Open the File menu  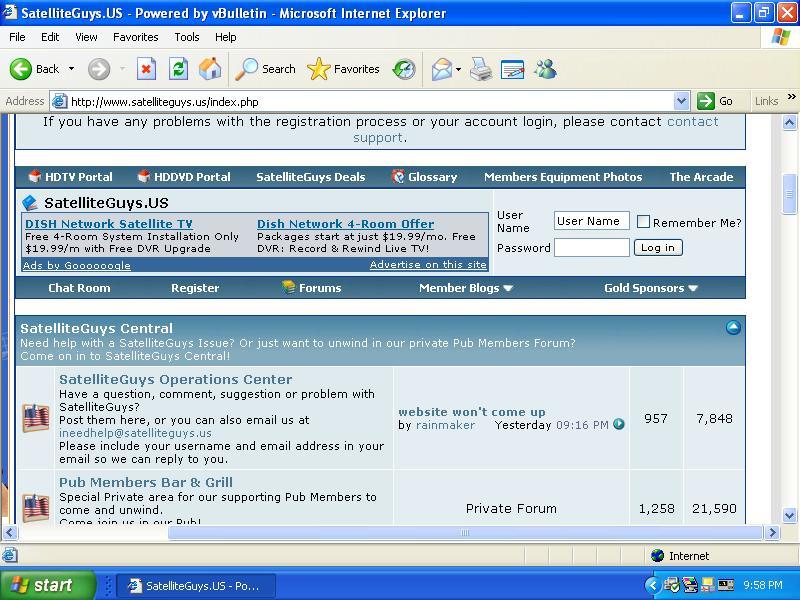tap(17, 37)
